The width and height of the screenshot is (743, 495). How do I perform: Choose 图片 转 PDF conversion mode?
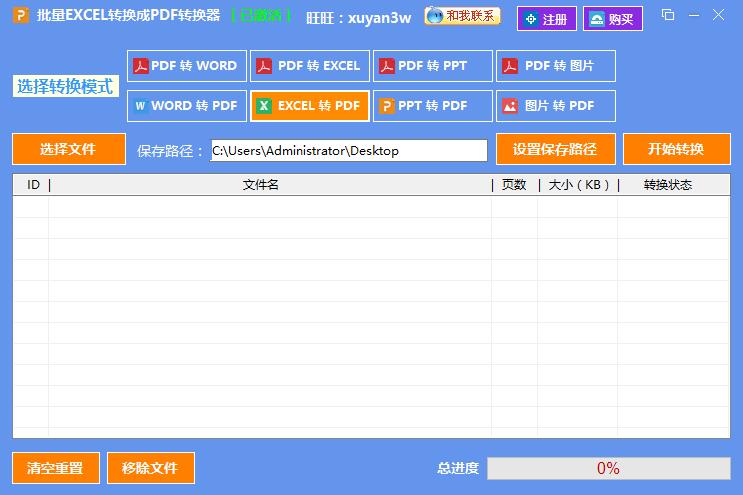(x=556, y=105)
